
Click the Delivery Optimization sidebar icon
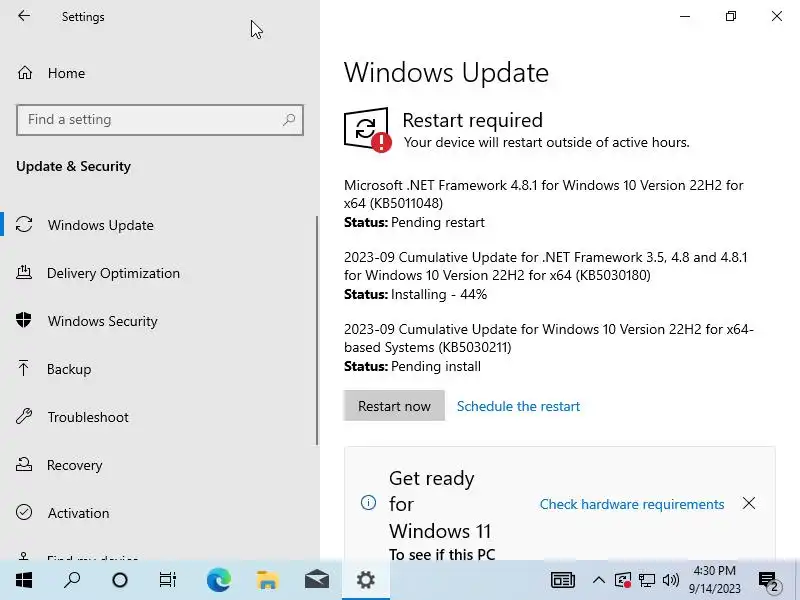[x=24, y=272]
